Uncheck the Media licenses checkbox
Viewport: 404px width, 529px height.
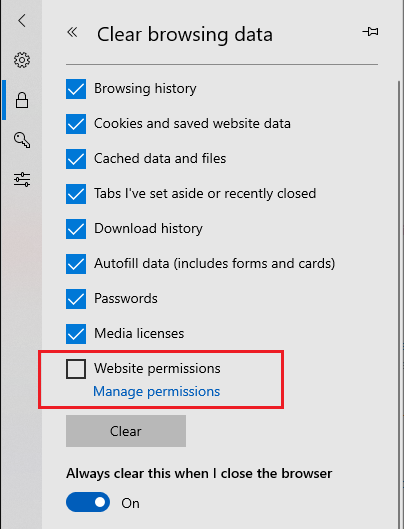[x=76, y=334]
